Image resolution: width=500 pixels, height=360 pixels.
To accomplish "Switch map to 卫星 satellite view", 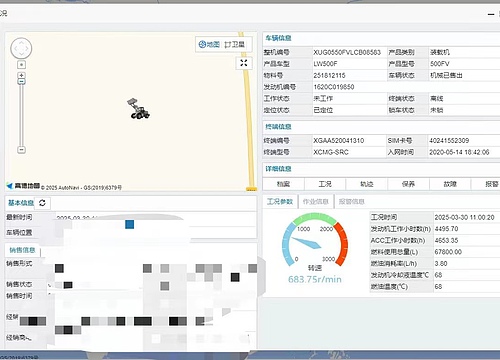I will [x=235, y=44].
